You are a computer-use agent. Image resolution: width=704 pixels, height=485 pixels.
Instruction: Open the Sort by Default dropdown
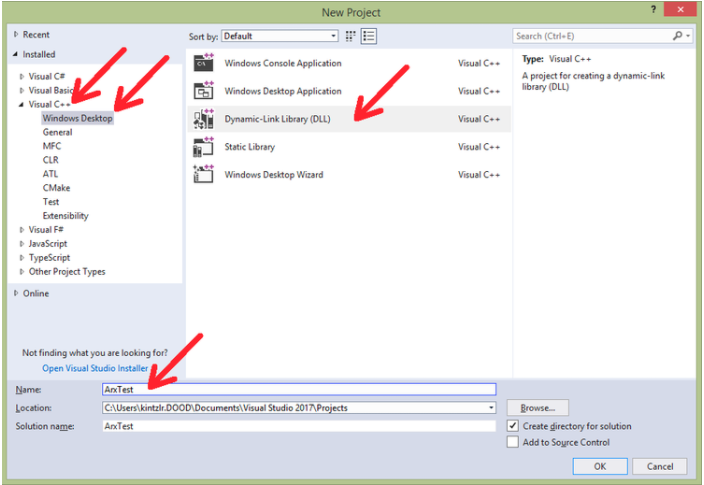click(280, 36)
